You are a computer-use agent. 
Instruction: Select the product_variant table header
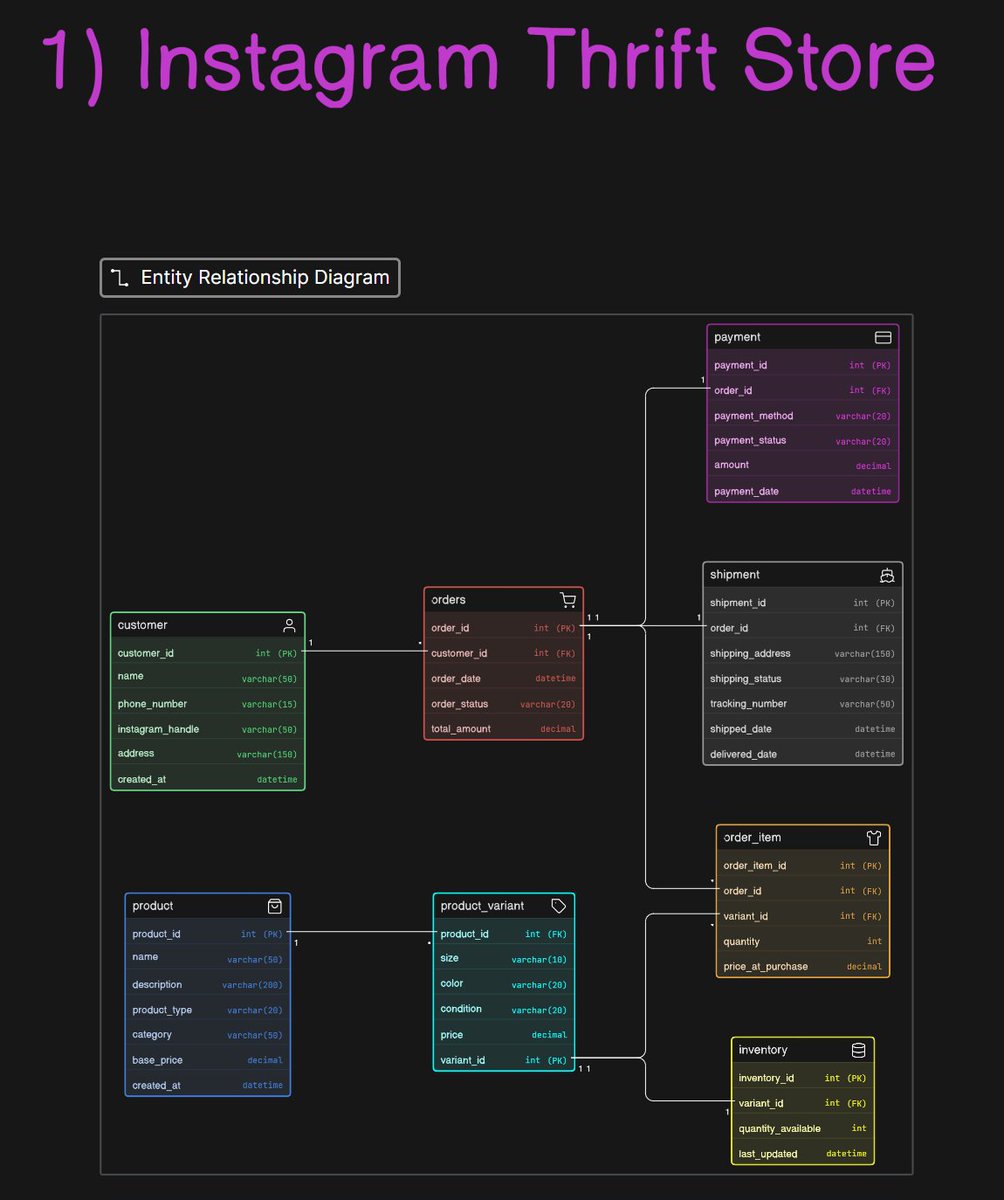tap(504, 906)
